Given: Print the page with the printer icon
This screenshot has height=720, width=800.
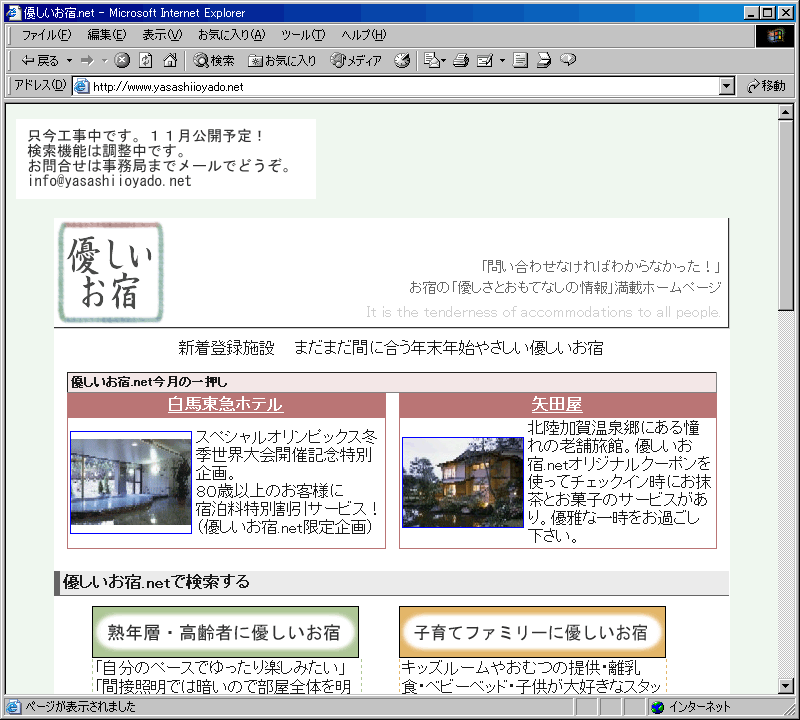Looking at the screenshot, I should (461, 61).
